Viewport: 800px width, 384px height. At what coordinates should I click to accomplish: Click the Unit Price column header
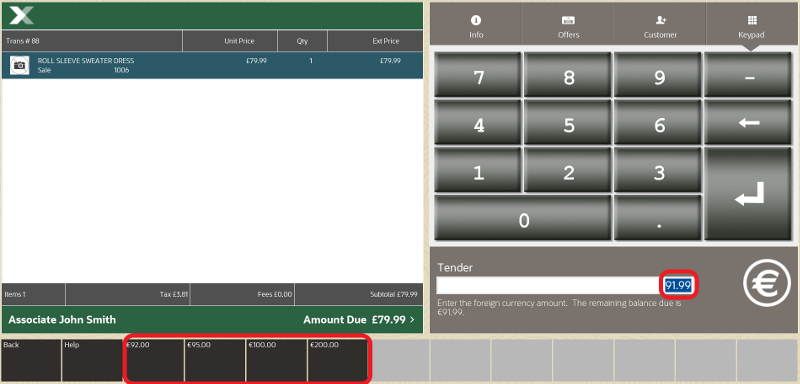(x=230, y=41)
